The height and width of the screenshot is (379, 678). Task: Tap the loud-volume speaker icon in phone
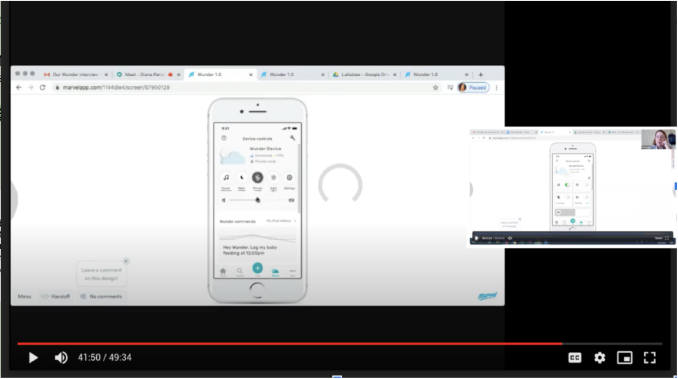click(x=291, y=200)
